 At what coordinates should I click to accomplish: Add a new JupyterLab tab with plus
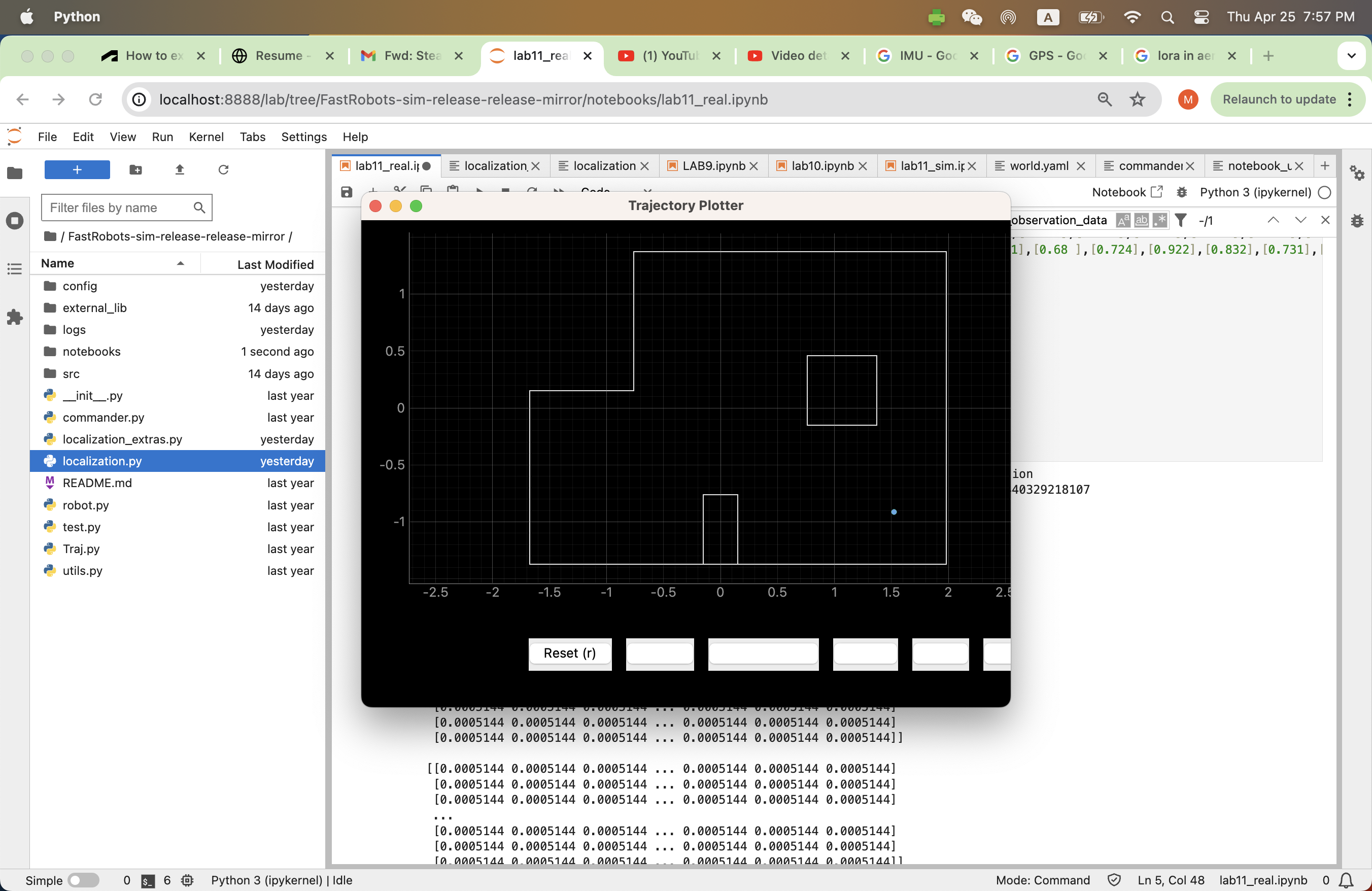(x=1325, y=165)
